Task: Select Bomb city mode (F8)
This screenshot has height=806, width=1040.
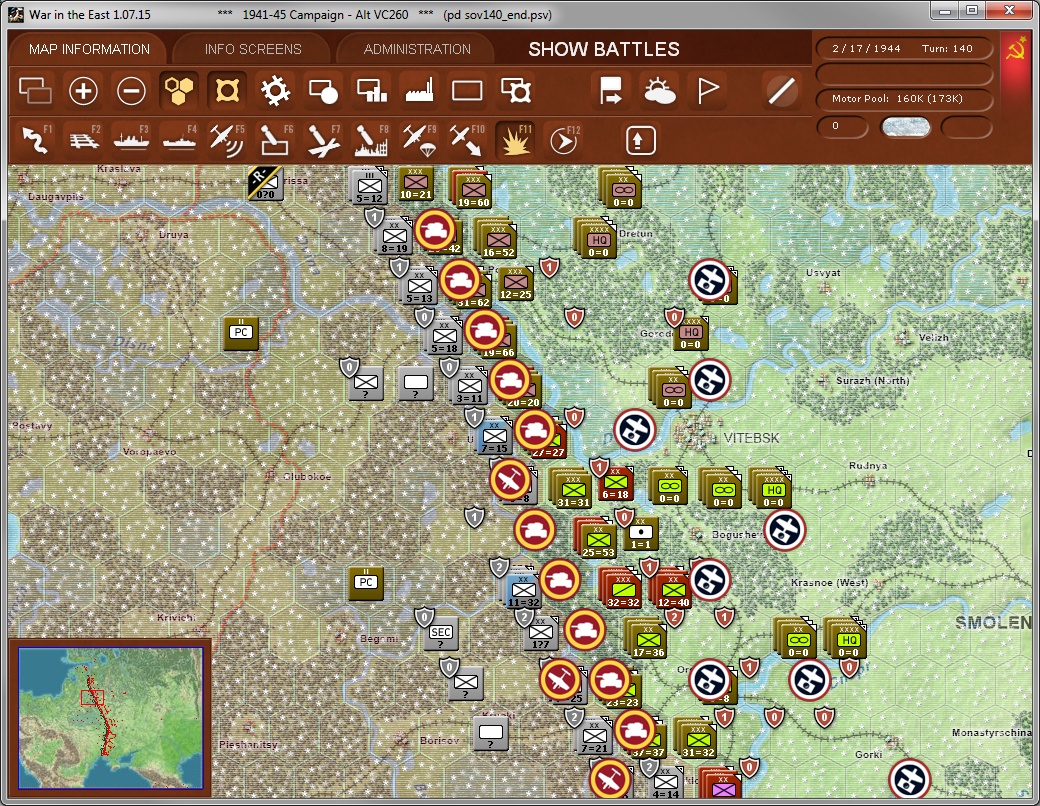Action: pyautogui.click(x=371, y=139)
